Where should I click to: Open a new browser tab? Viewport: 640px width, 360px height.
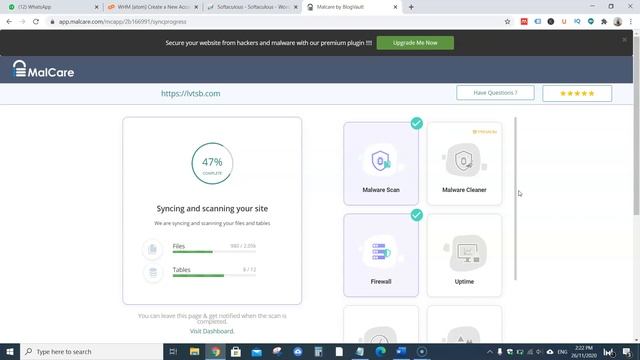pos(411,7)
